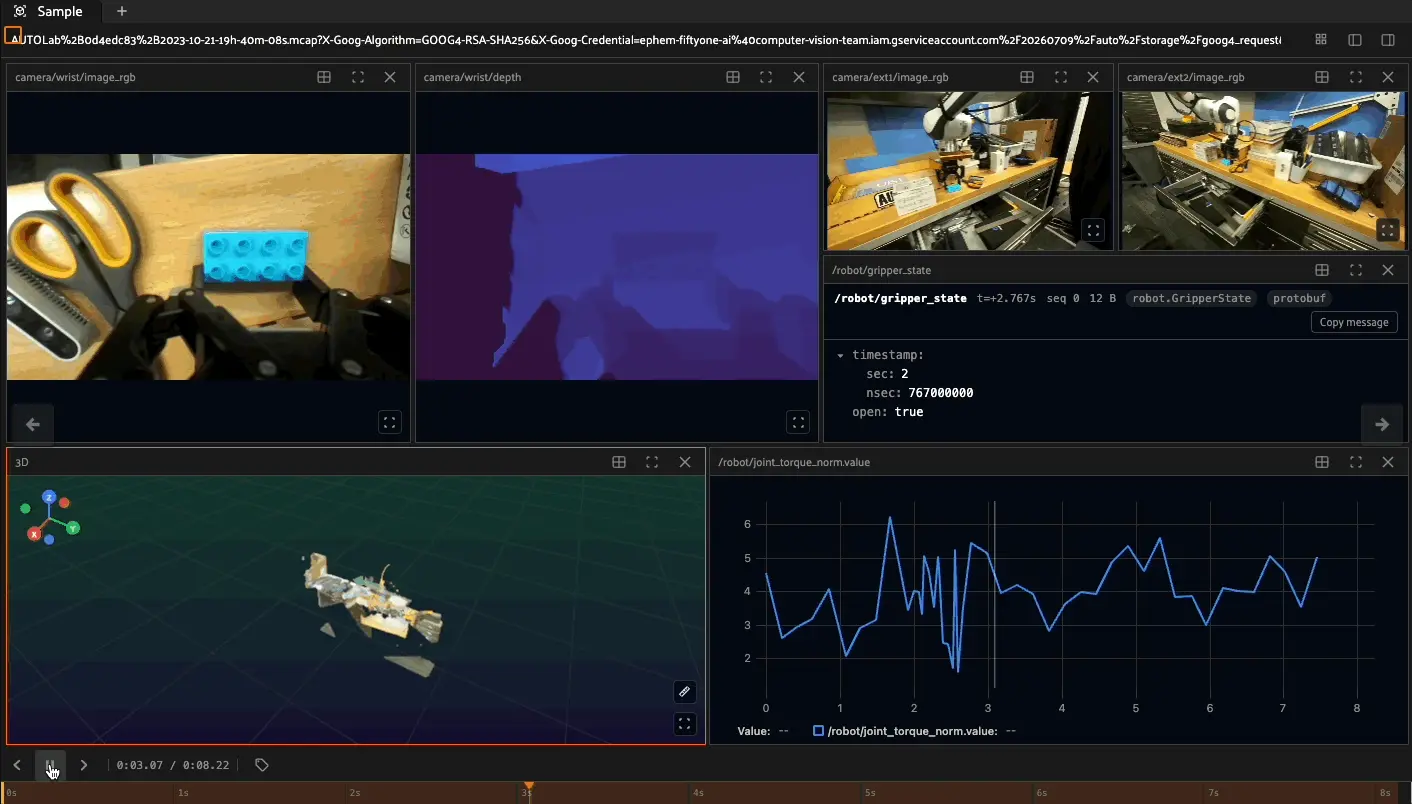
Task: Collapse the timestamp field tree
Action: coord(840,355)
